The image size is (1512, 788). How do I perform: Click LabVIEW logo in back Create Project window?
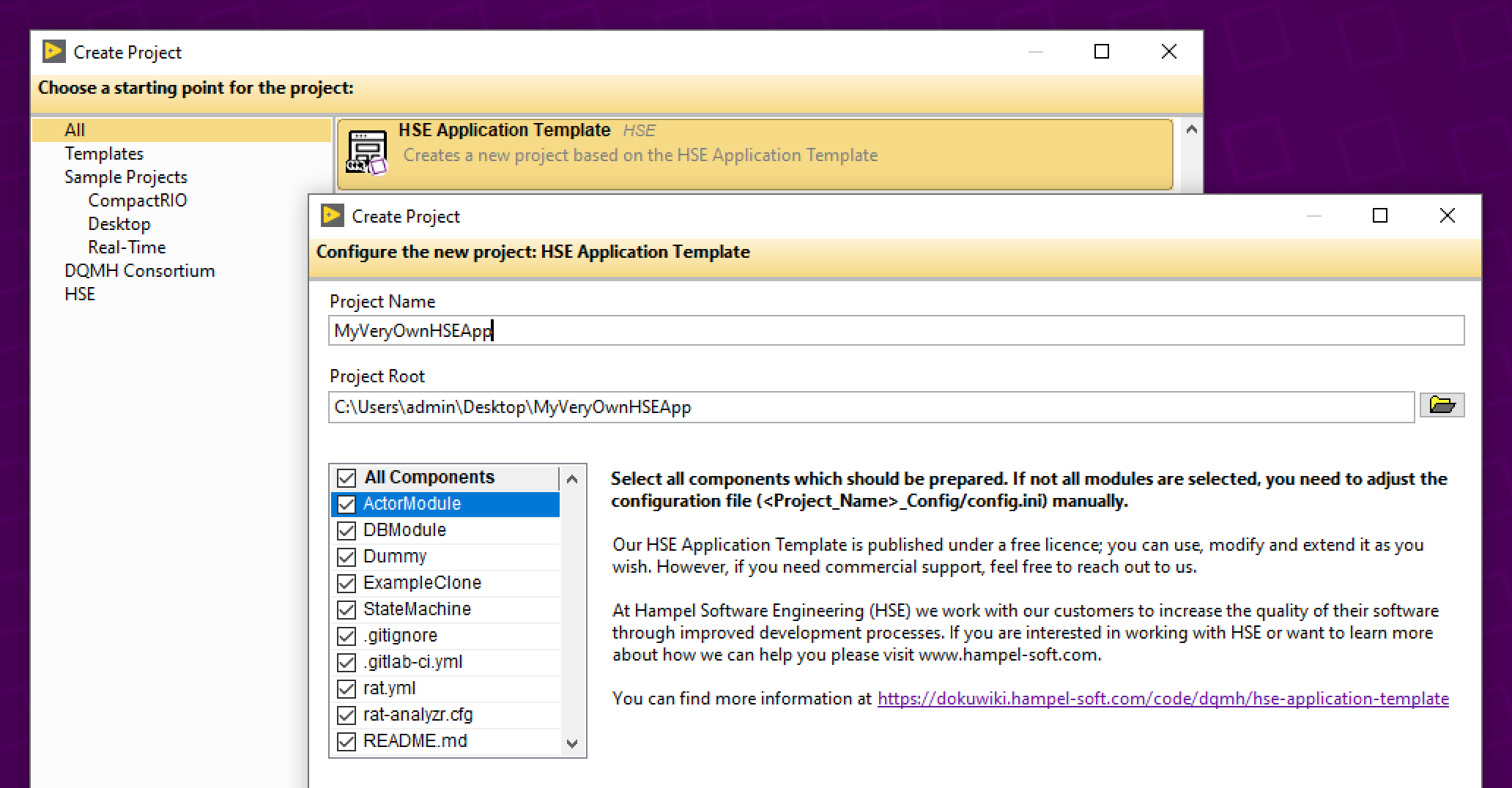[x=54, y=52]
